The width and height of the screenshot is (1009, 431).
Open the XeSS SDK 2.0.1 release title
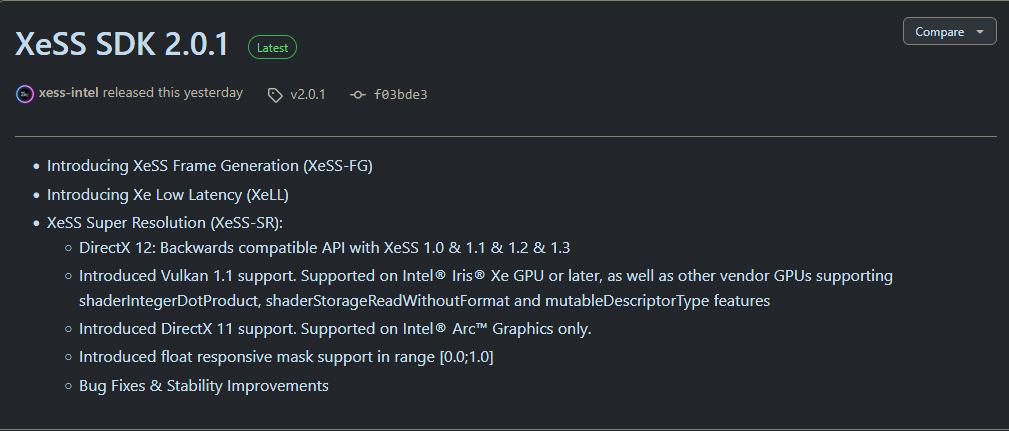(x=122, y=44)
